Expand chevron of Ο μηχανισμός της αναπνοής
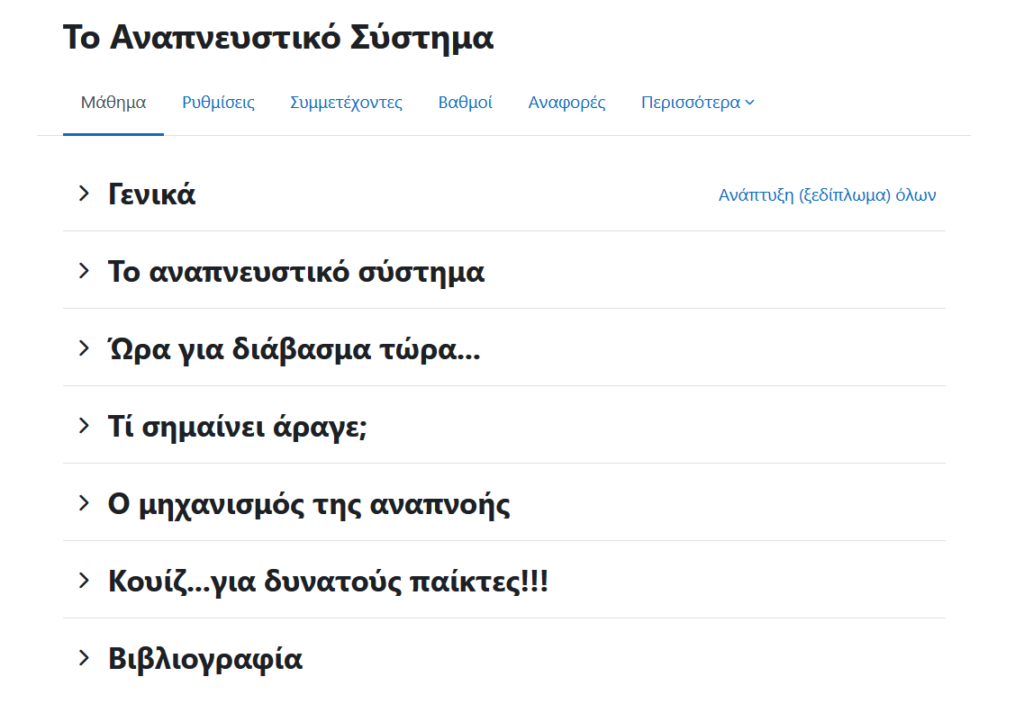 pos(84,503)
